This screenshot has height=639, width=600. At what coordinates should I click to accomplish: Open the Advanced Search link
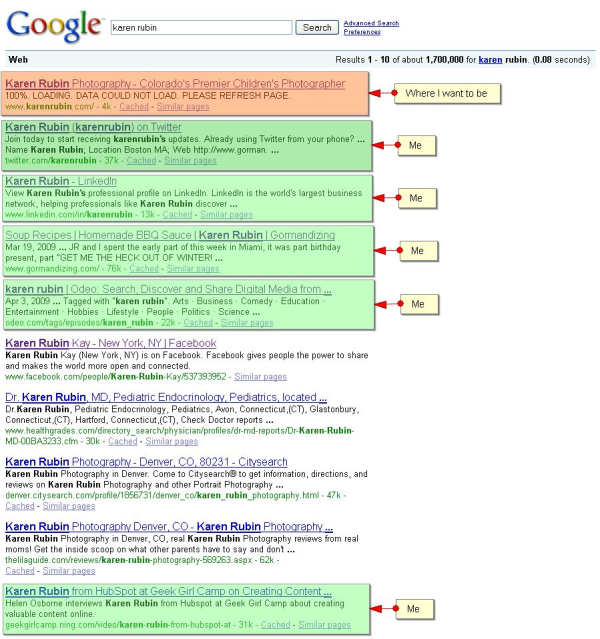click(x=371, y=23)
